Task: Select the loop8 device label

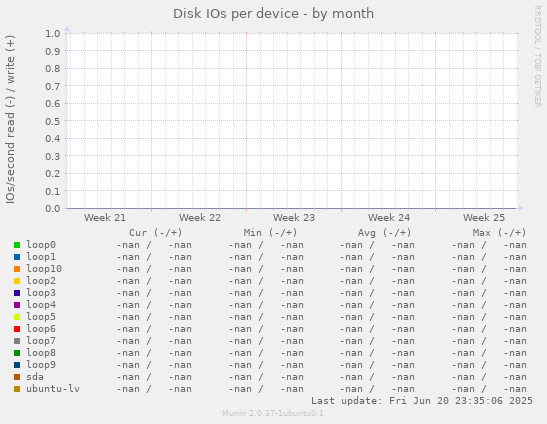Action: (x=41, y=353)
